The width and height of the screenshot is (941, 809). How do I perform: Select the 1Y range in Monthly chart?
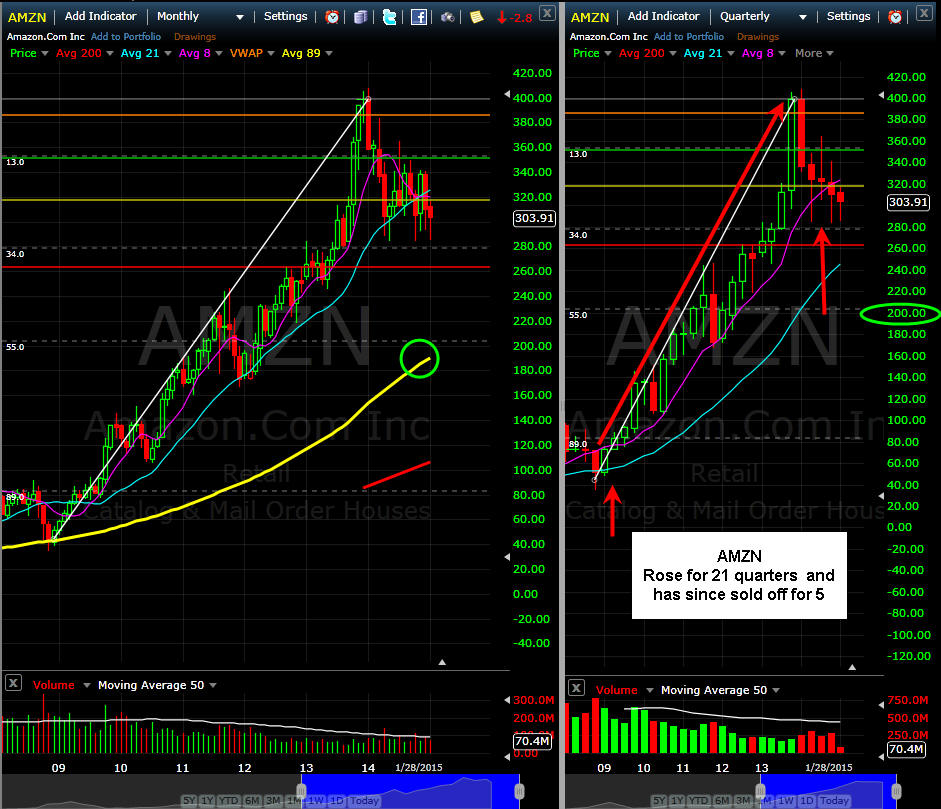tap(206, 801)
